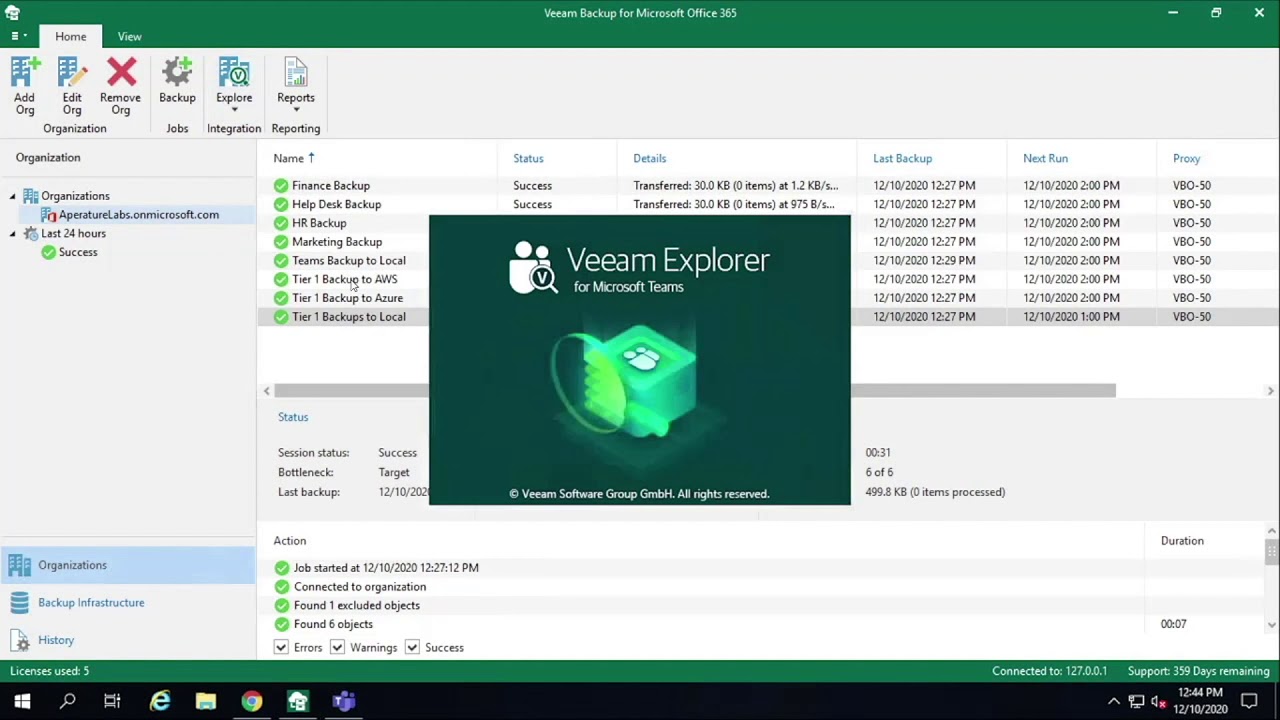
Task: Sort by Last Backup column header
Action: pos(902,158)
